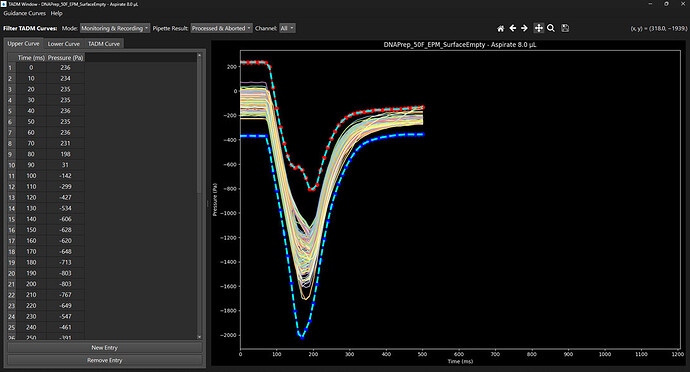This screenshot has height=372, width=690.
Task: Reset plot view with Home icon
Action: coord(500,28)
